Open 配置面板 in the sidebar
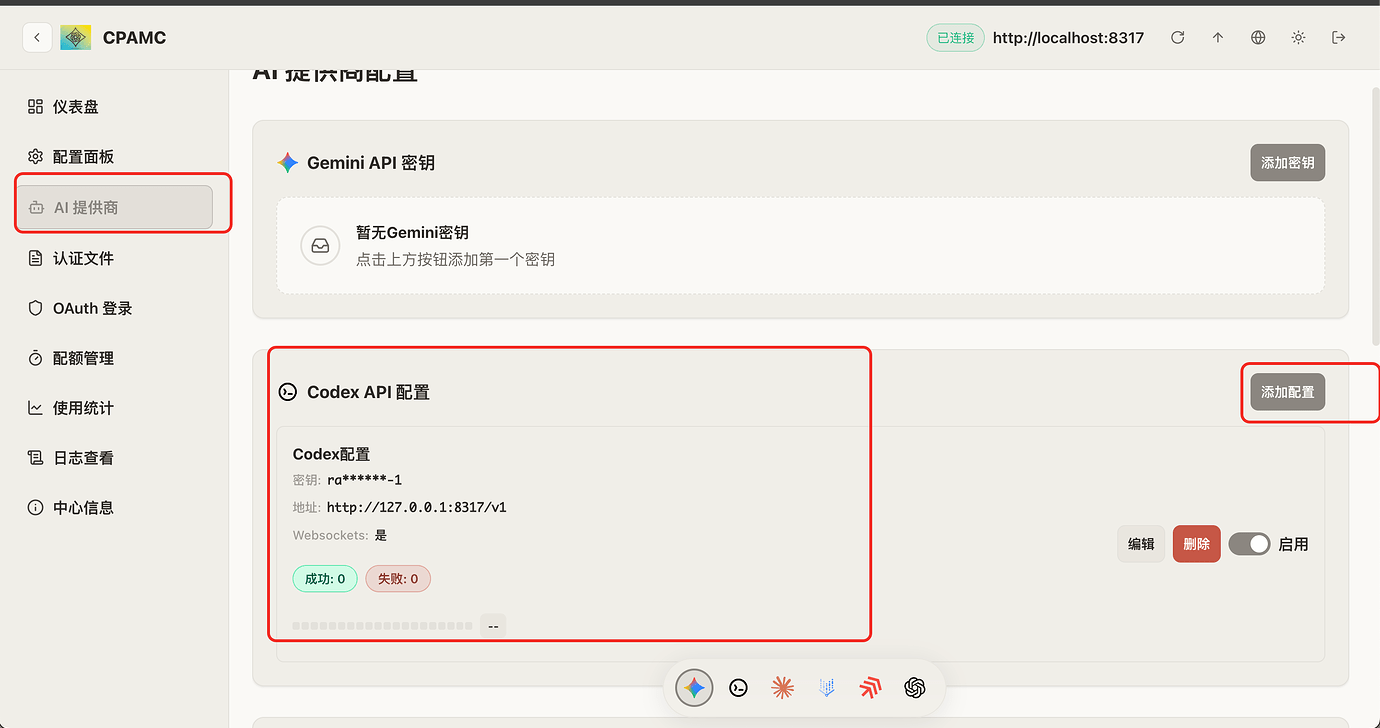The width and height of the screenshot is (1380, 728). point(114,157)
